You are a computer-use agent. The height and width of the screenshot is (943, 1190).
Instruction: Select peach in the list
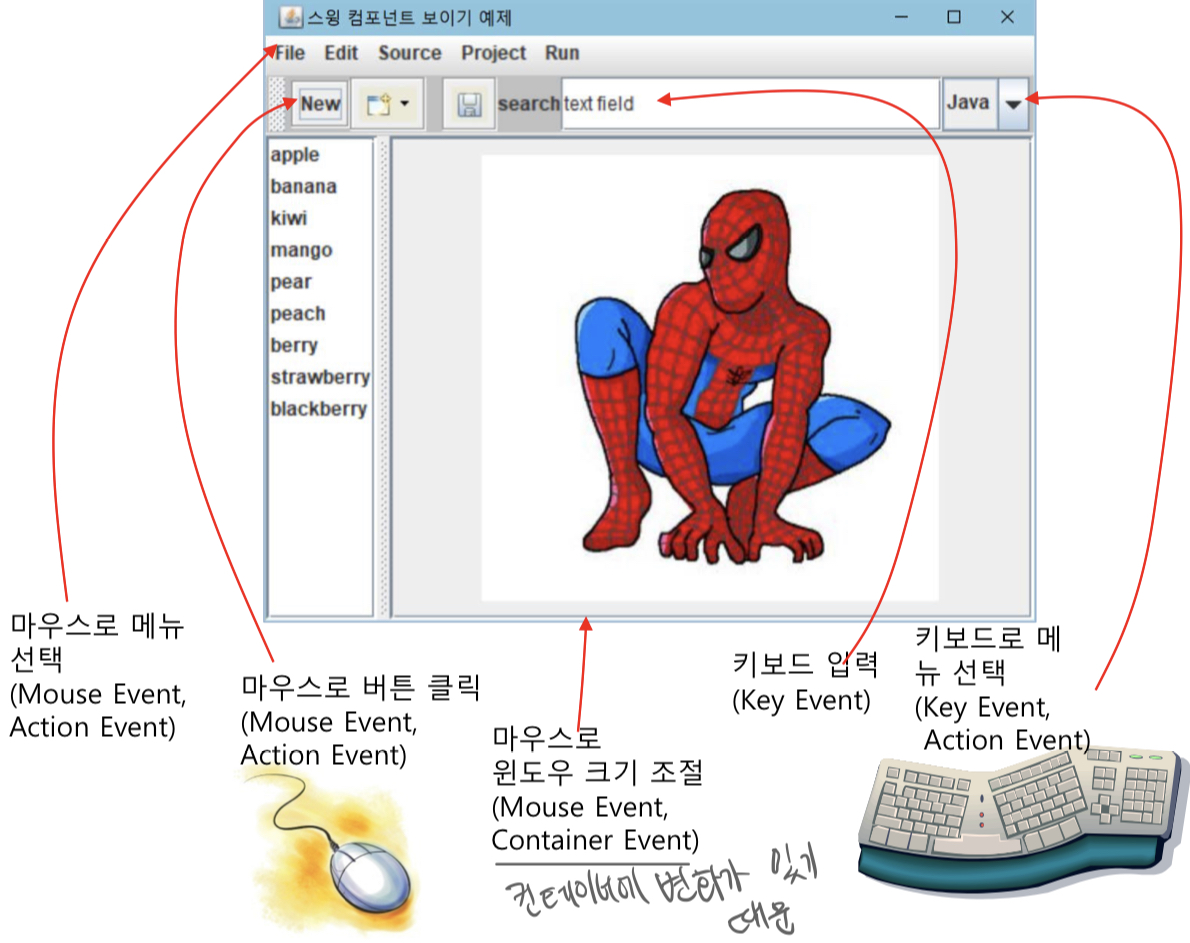coord(320,314)
